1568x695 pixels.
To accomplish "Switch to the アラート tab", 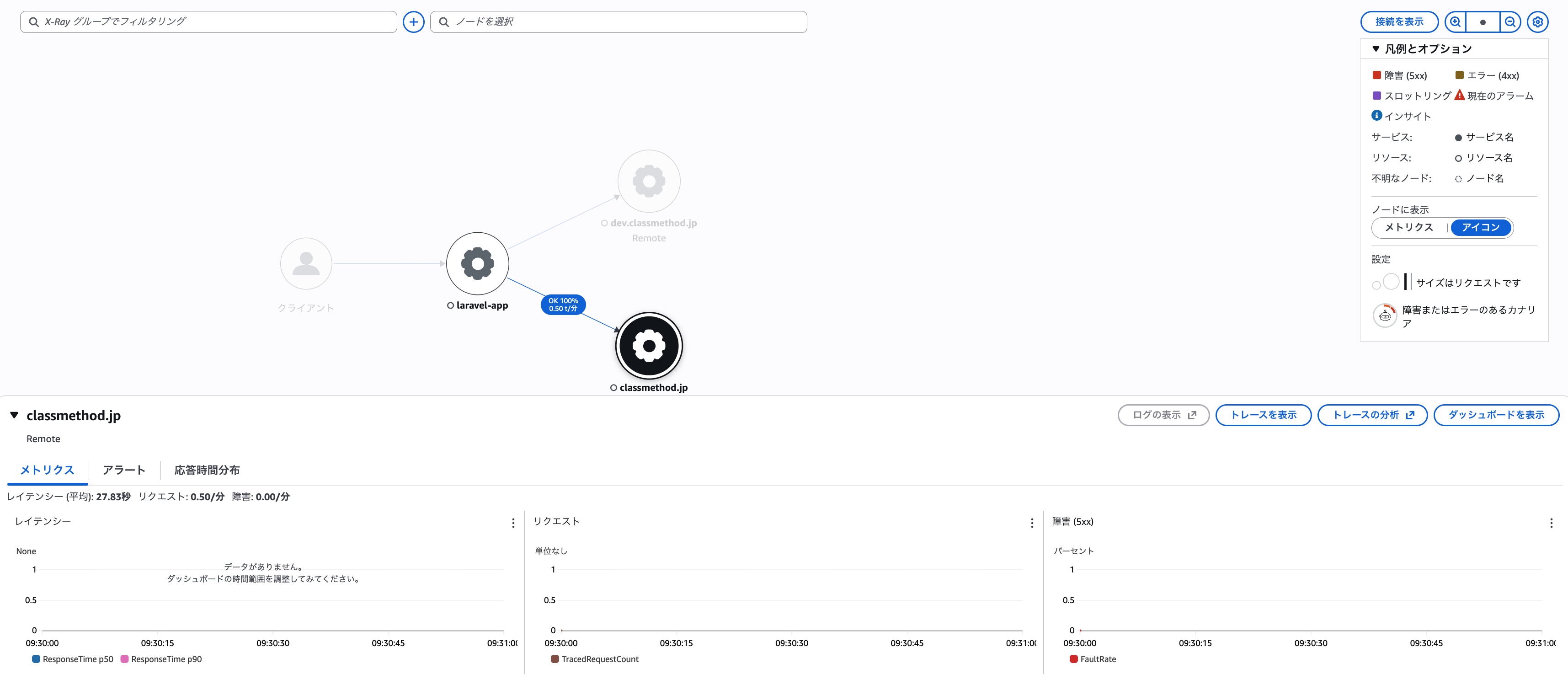I will (123, 470).
